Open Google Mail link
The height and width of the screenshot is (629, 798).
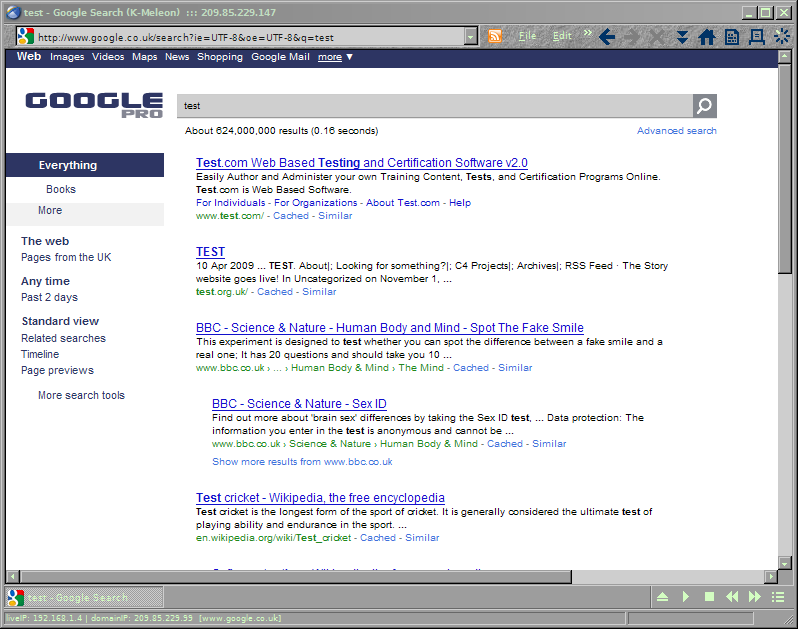coord(280,57)
